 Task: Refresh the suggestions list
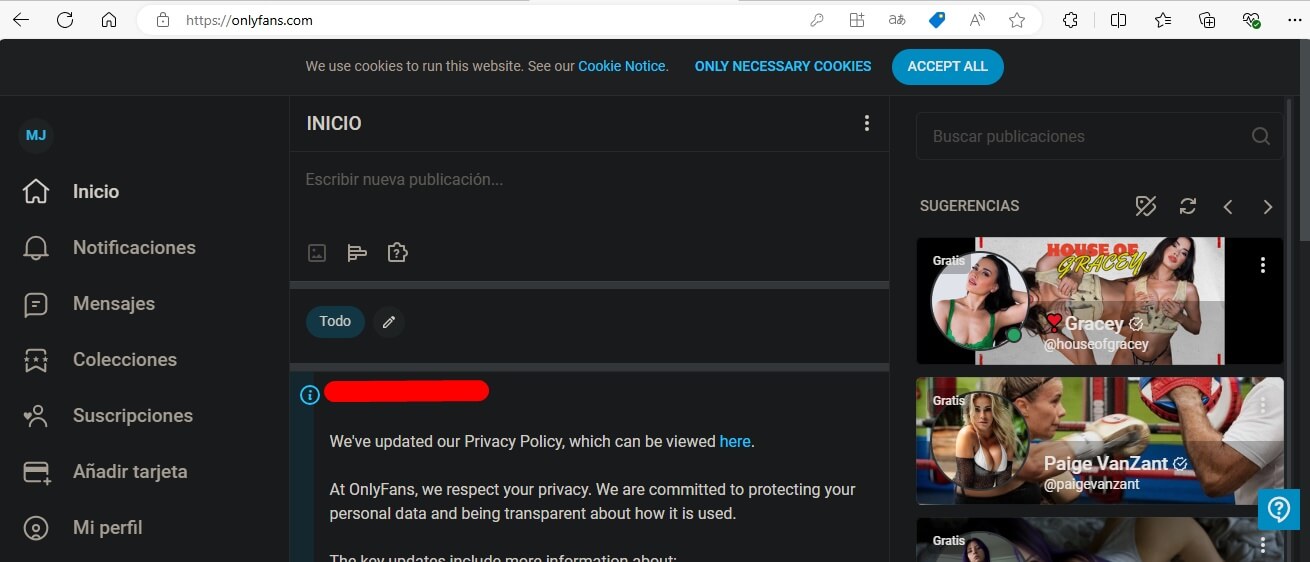pyautogui.click(x=1188, y=206)
